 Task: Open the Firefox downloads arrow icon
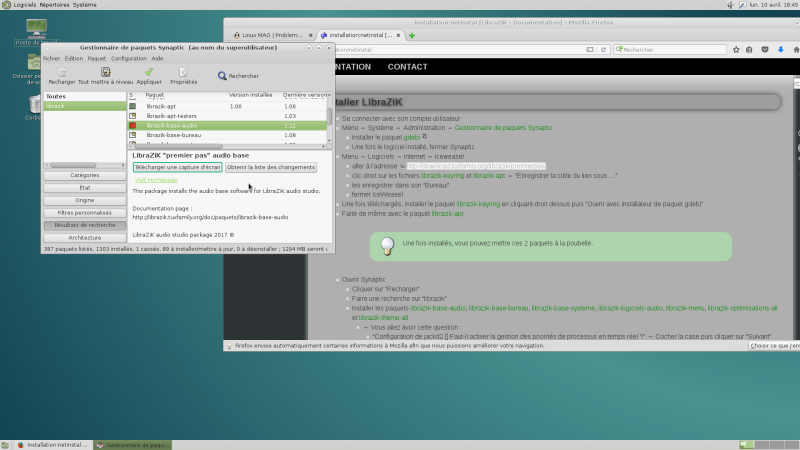coord(781,49)
